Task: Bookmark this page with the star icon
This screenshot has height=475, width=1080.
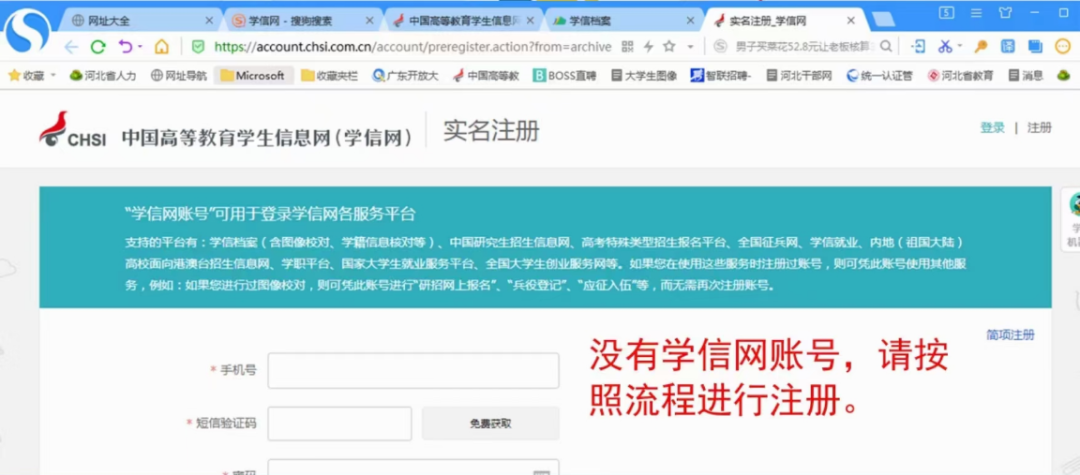Action: pyautogui.click(x=668, y=47)
